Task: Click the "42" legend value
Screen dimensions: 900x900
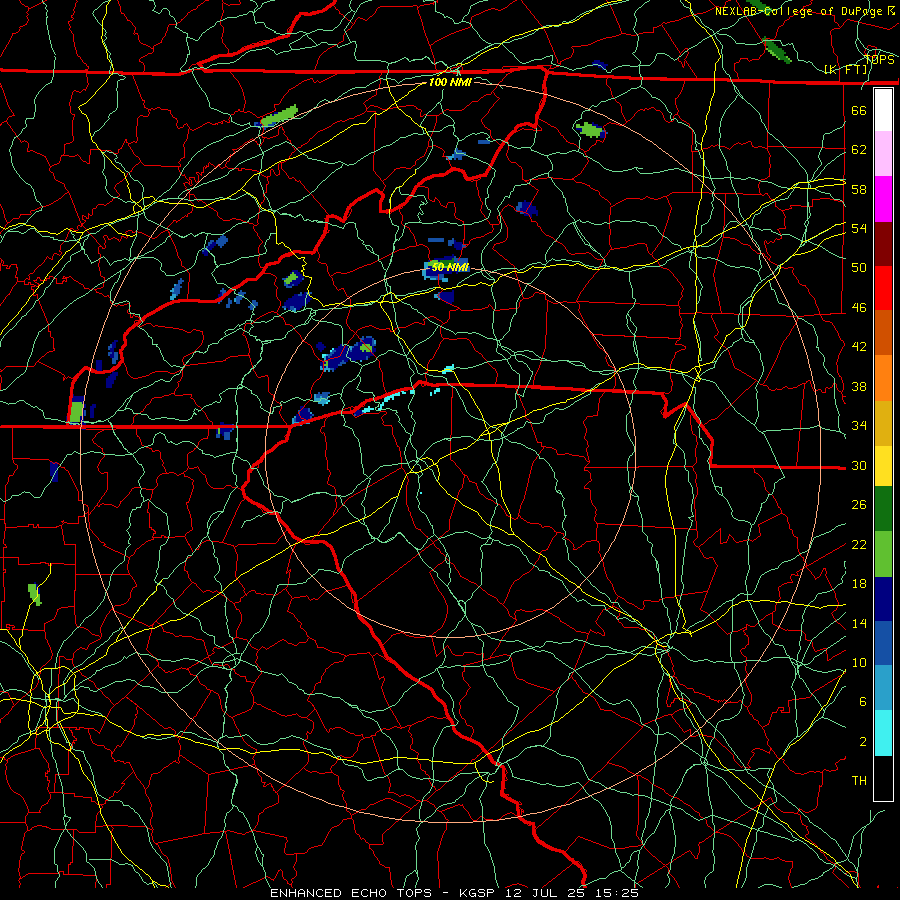Action: [x=859, y=347]
